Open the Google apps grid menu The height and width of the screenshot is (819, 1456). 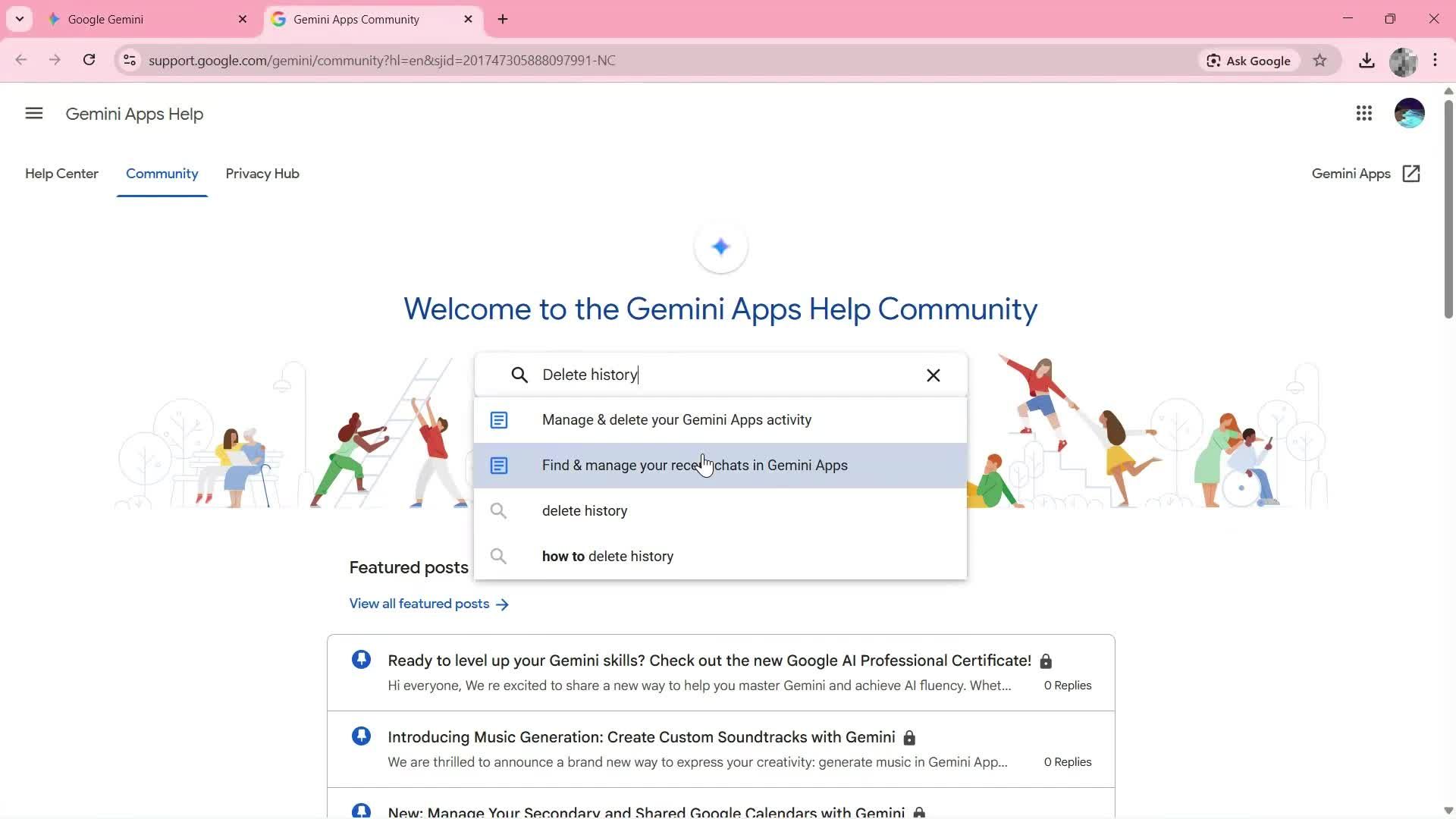1363,113
